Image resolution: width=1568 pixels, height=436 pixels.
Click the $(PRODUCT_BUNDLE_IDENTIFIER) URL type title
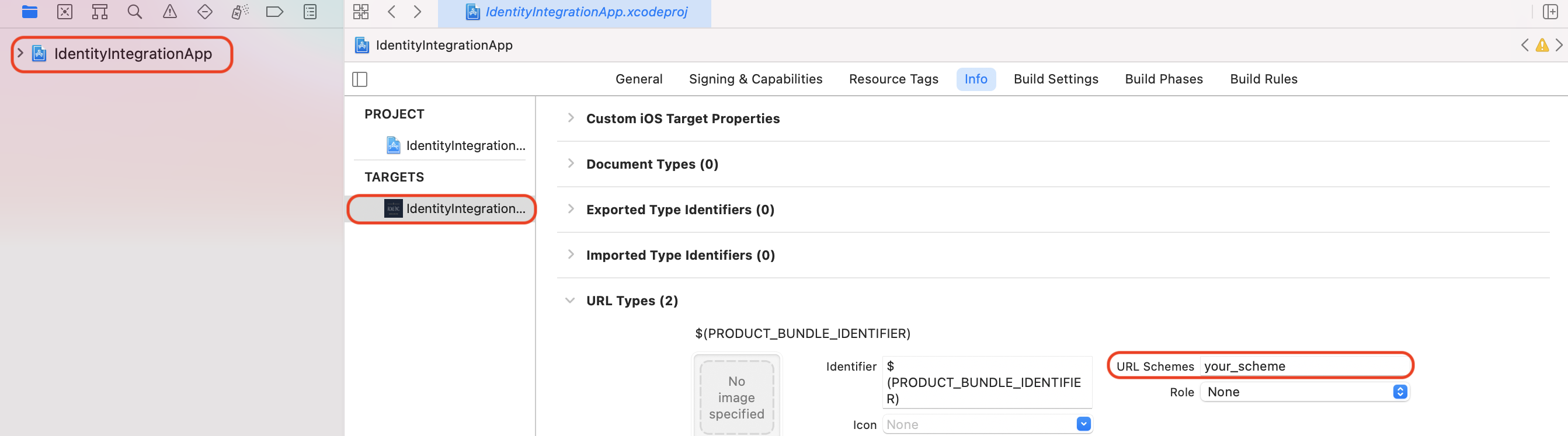click(x=802, y=333)
